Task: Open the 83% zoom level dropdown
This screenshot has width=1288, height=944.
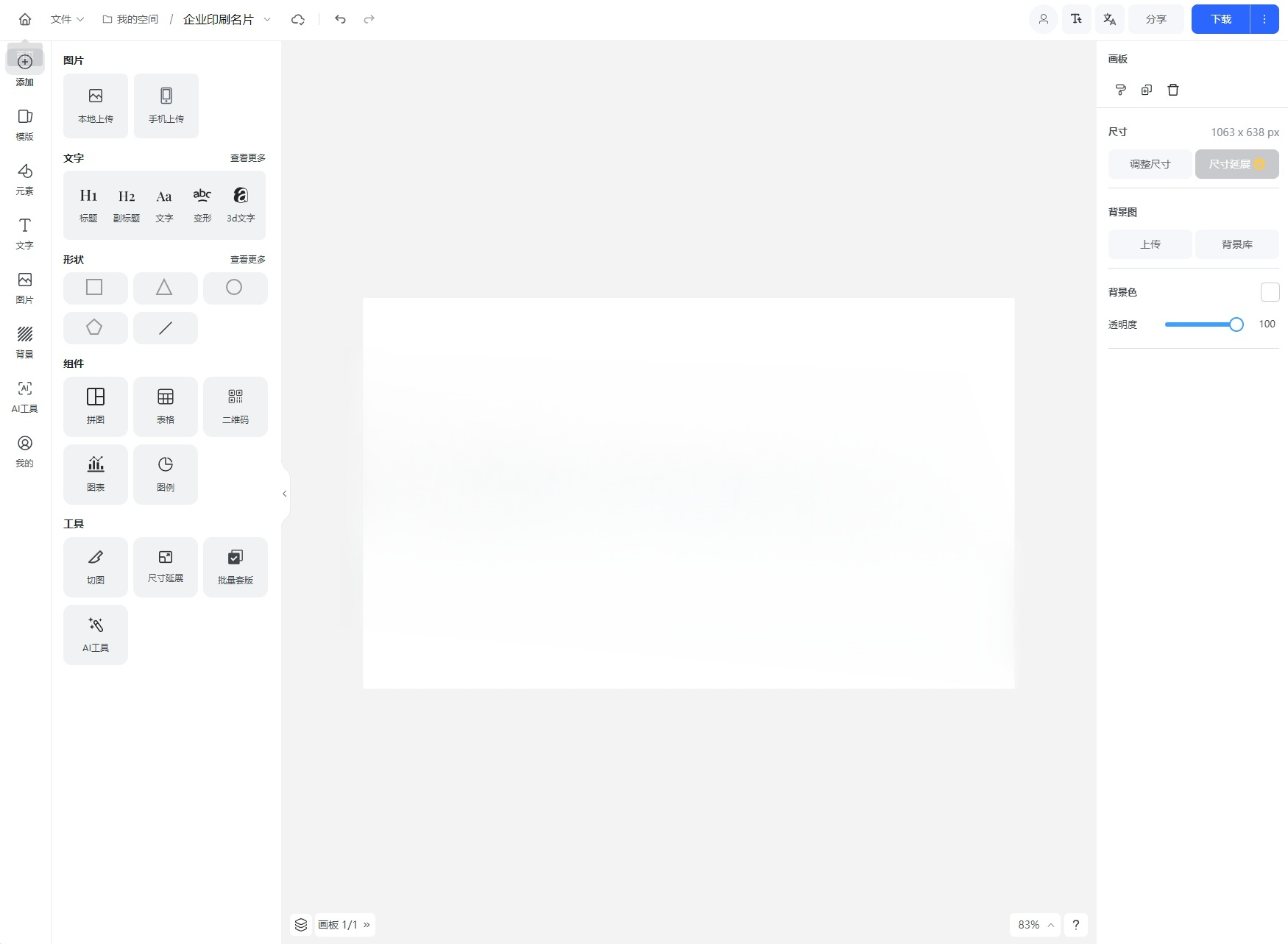Action: coord(1035,925)
